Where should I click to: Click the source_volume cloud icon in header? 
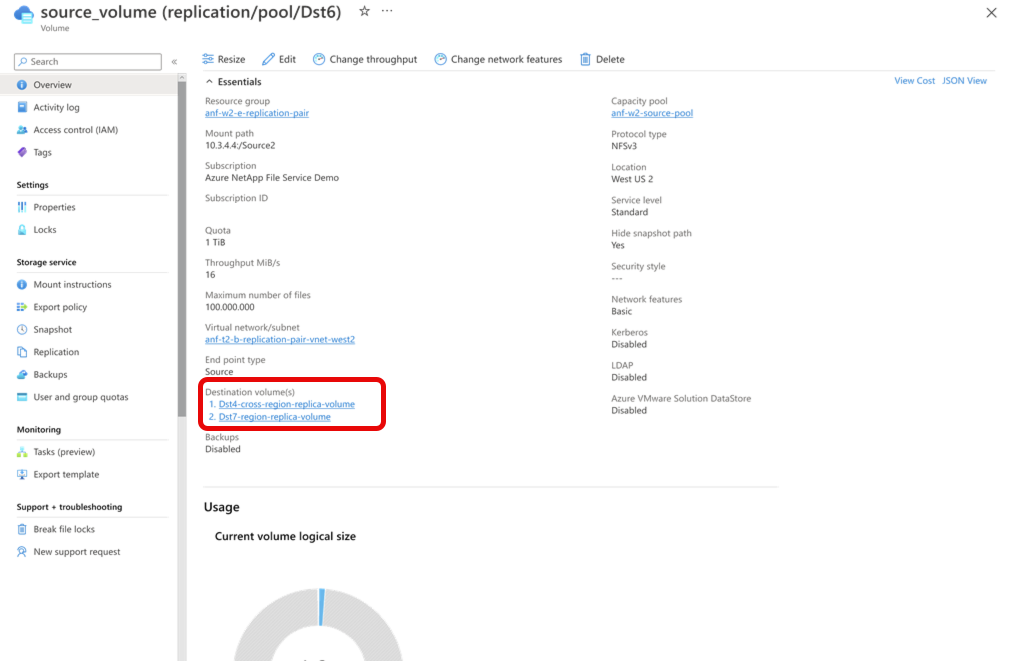[x=24, y=14]
